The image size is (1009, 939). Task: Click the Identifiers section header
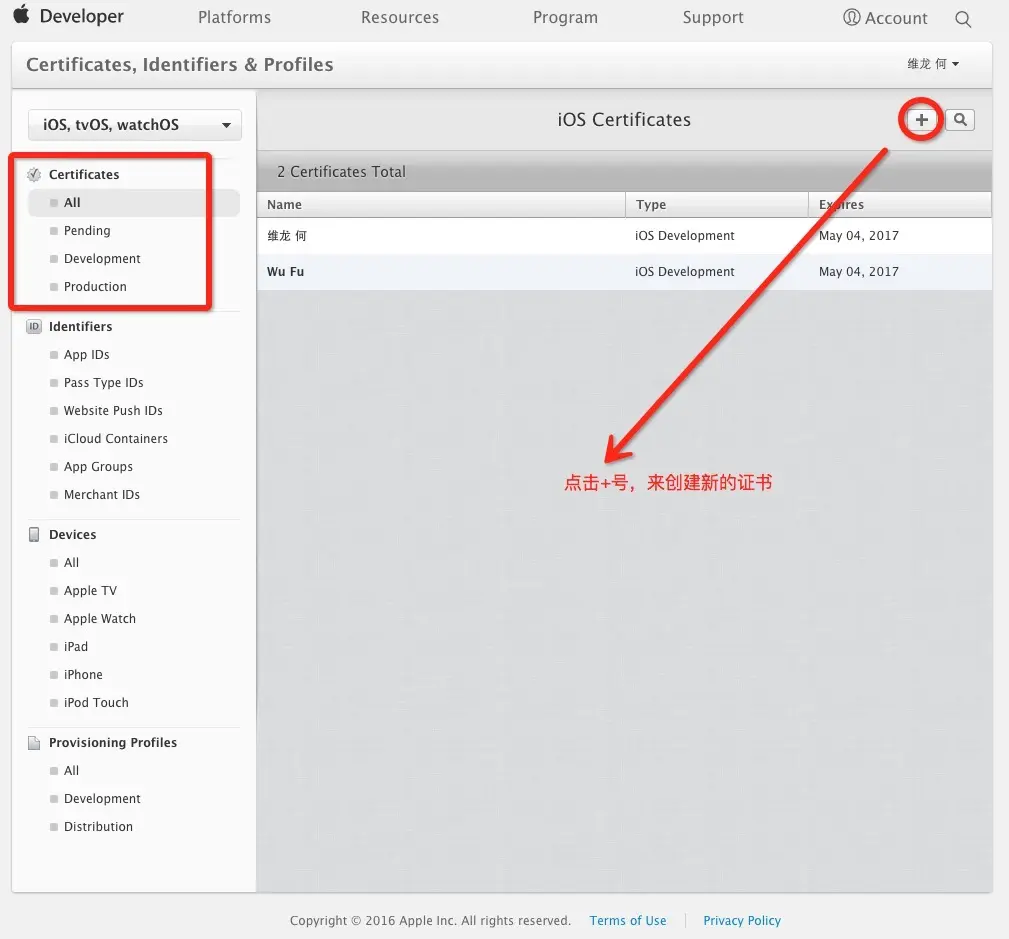[x=80, y=326]
